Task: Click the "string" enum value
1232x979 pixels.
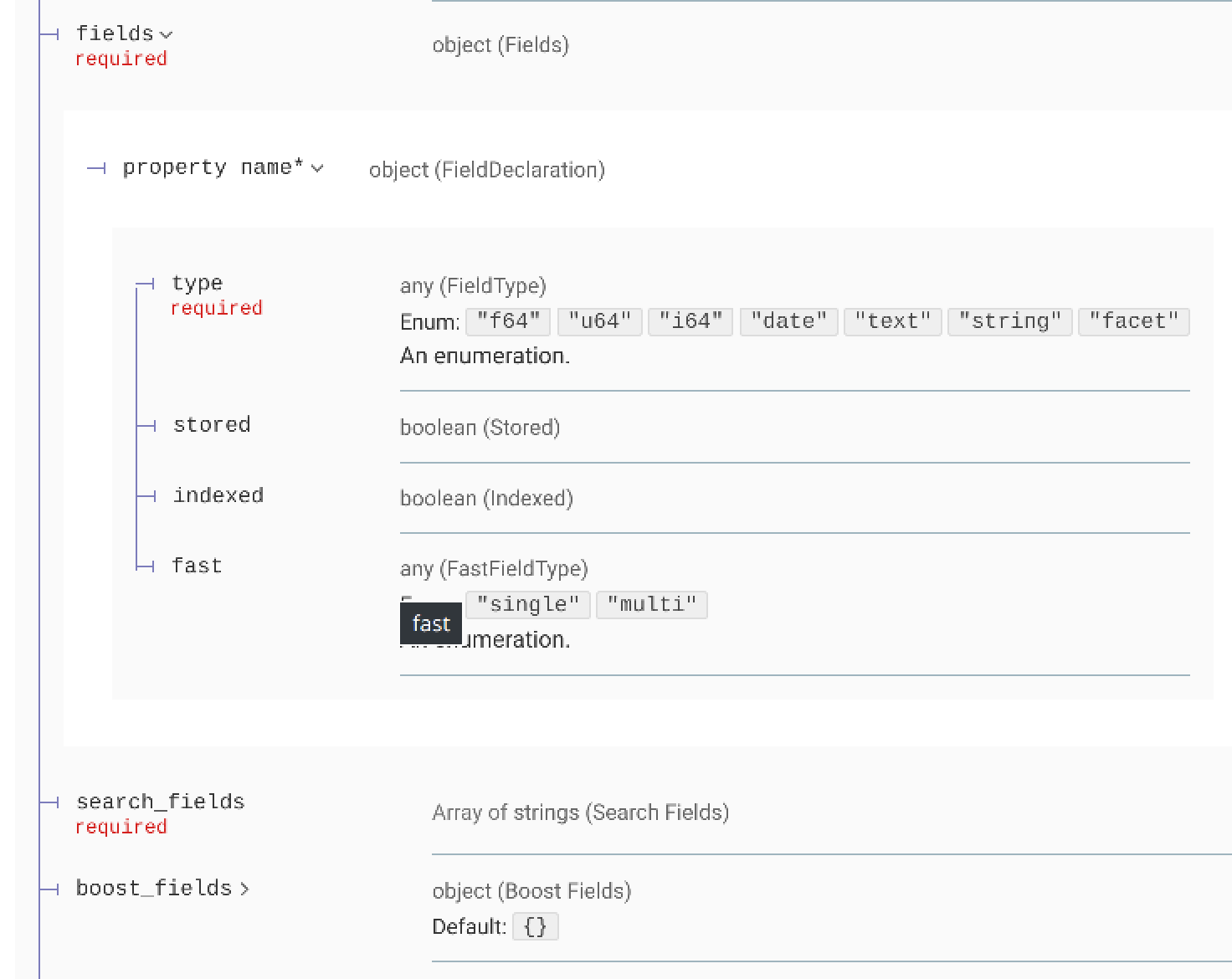Action: 1009,321
